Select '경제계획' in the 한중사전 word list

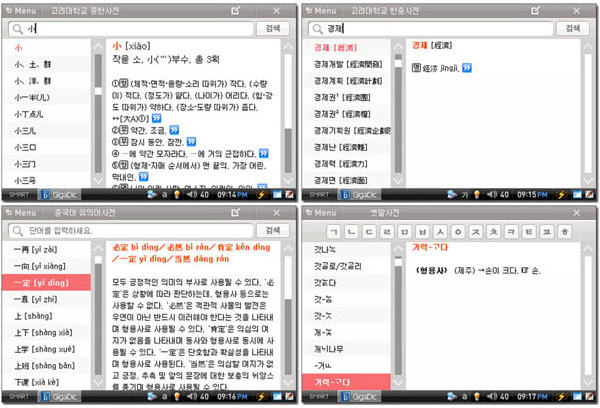(347, 81)
